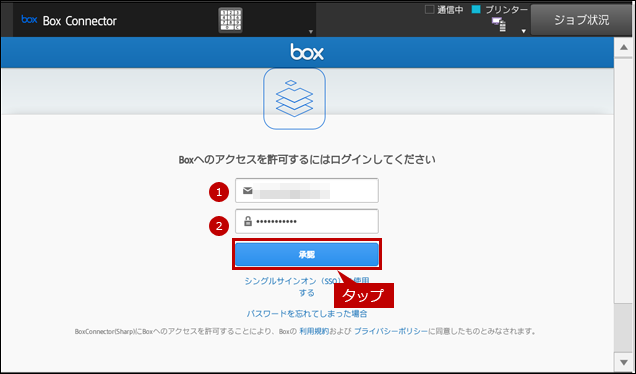Click the Boxへのアクセスを許可する login prompt text

tap(307, 159)
